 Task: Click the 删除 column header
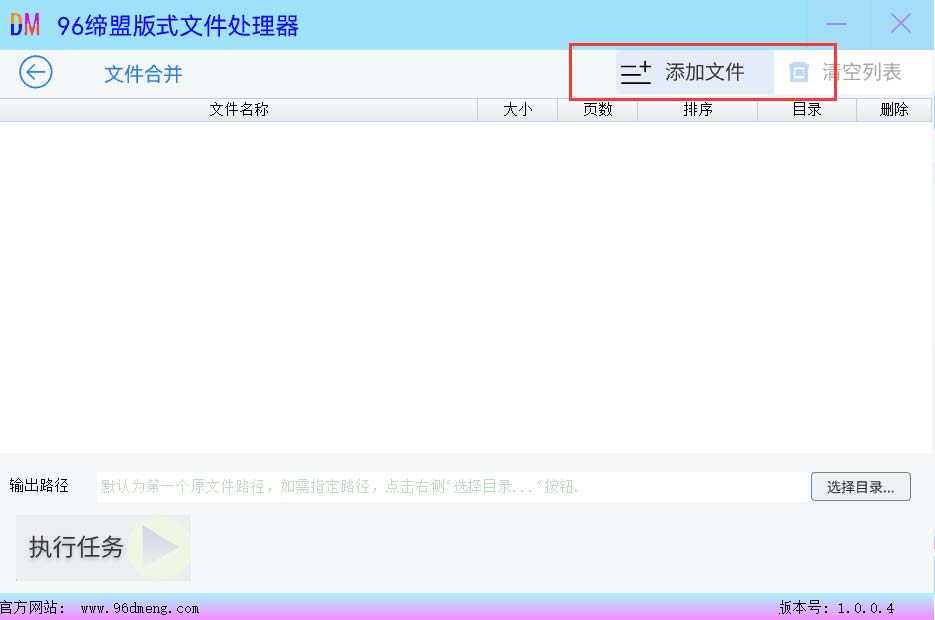click(x=893, y=110)
